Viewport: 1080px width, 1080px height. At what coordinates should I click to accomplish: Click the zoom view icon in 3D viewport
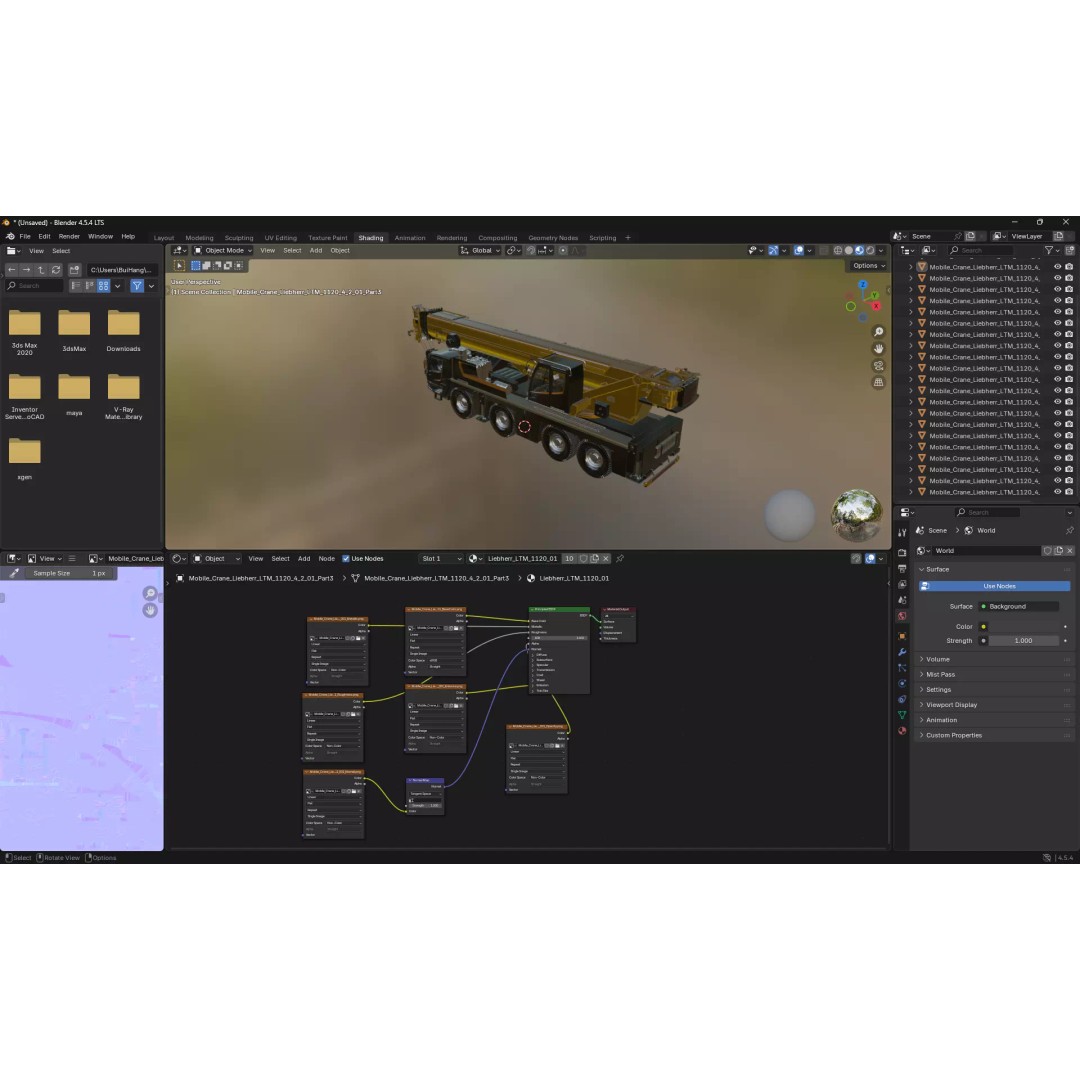(878, 332)
